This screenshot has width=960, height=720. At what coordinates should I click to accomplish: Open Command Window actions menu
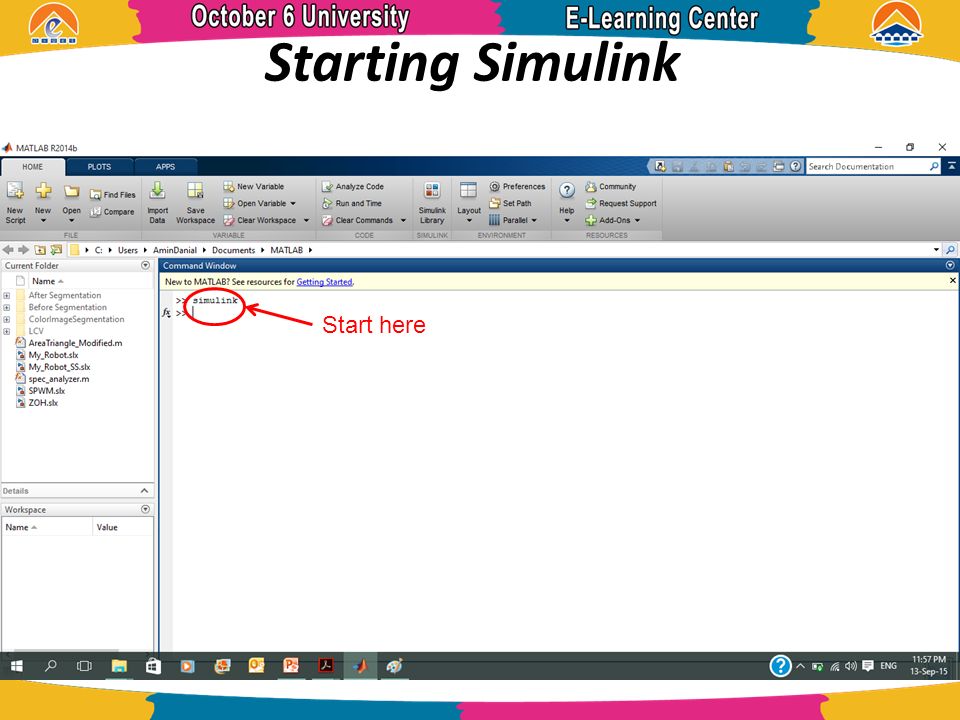pos(950,265)
